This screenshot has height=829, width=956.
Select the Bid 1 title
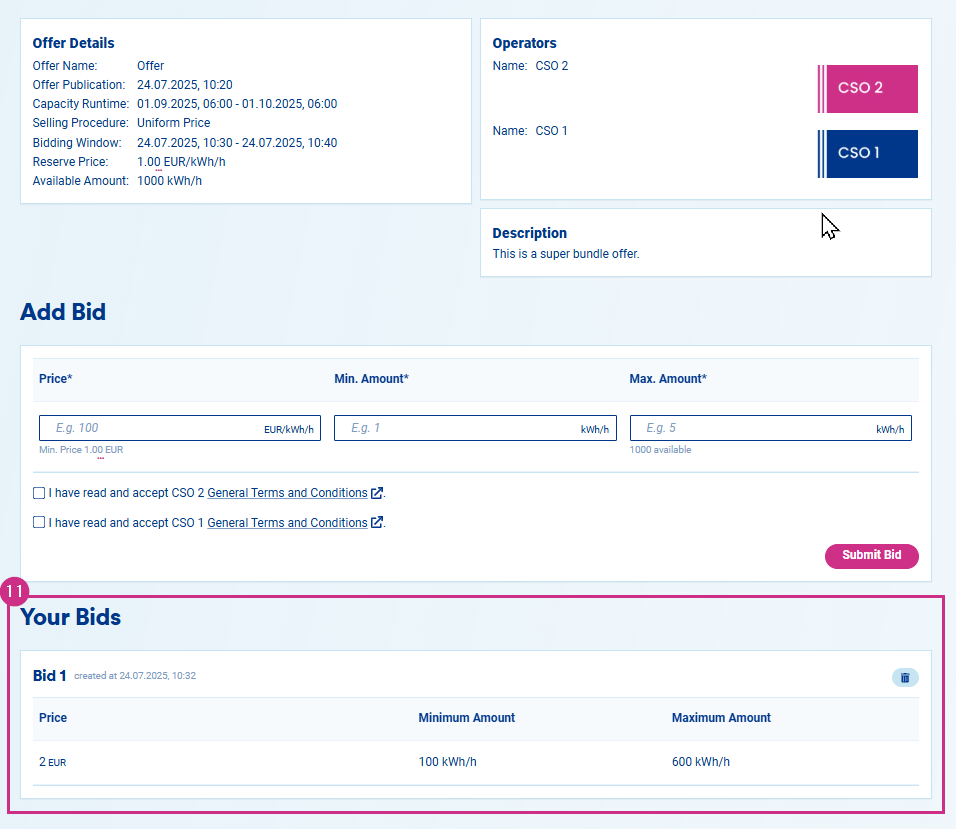click(50, 676)
